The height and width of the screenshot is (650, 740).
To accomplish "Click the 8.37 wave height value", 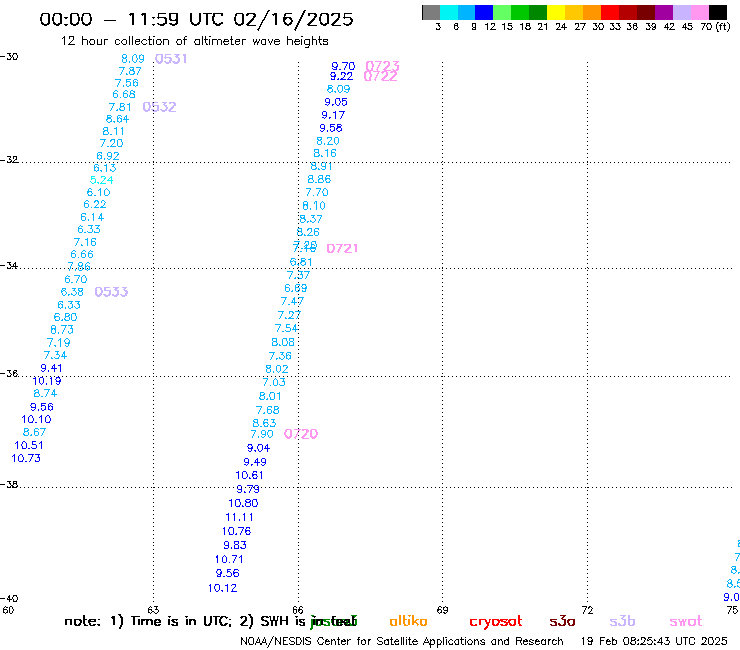I will pyautogui.click(x=311, y=219).
